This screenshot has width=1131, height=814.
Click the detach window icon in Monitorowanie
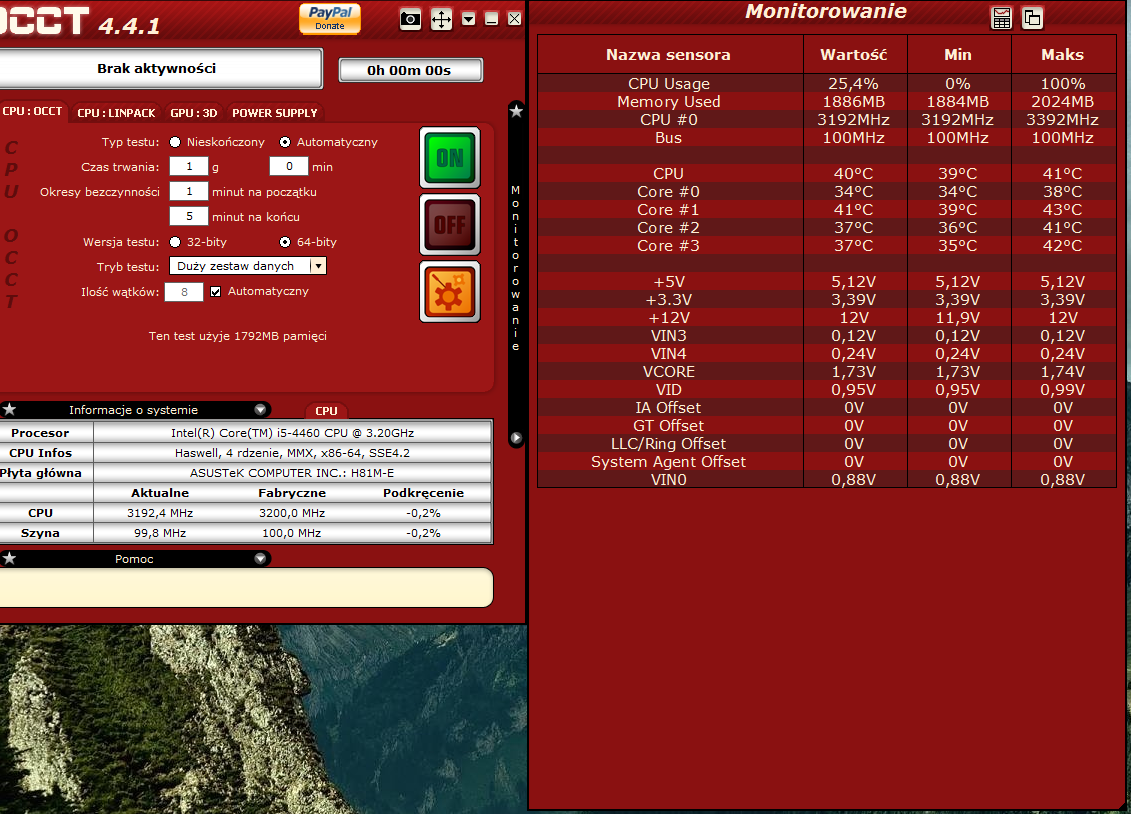[1033, 18]
